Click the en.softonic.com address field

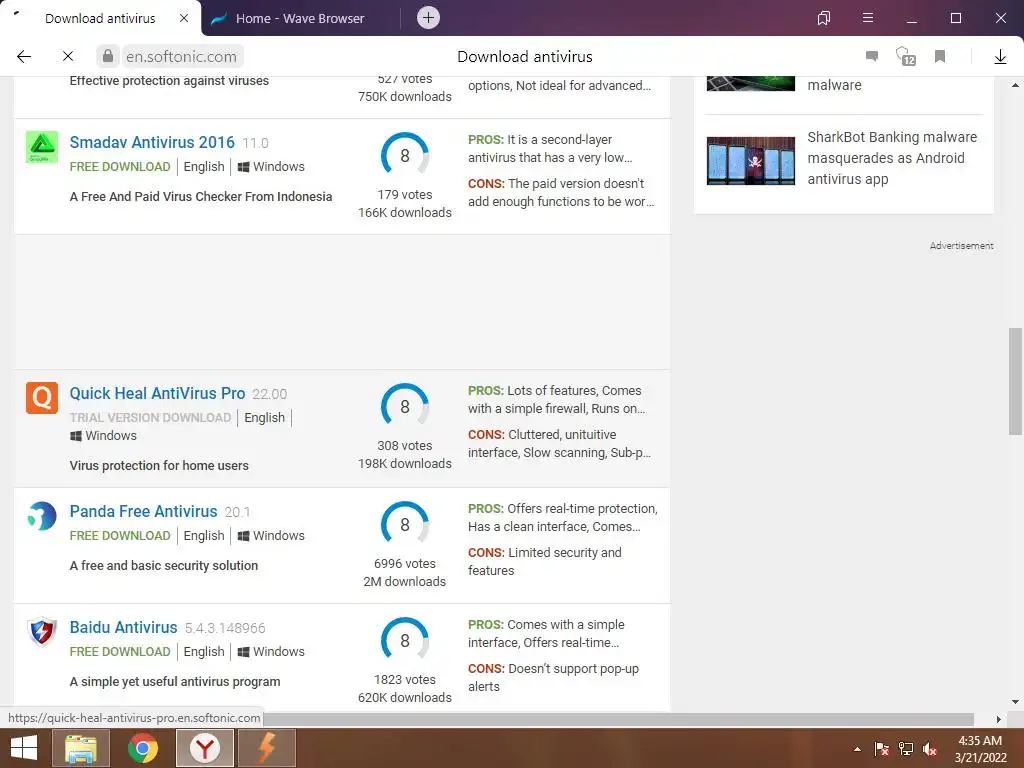coord(182,57)
